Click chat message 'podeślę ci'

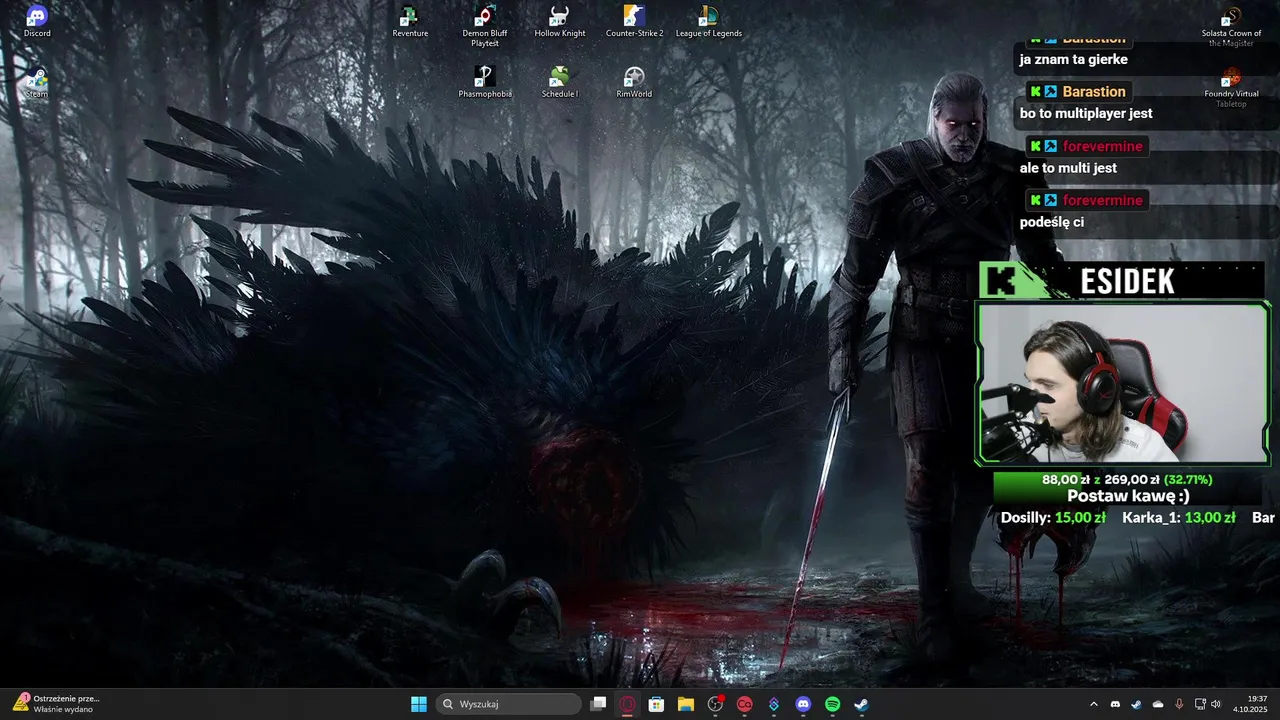pos(1052,222)
